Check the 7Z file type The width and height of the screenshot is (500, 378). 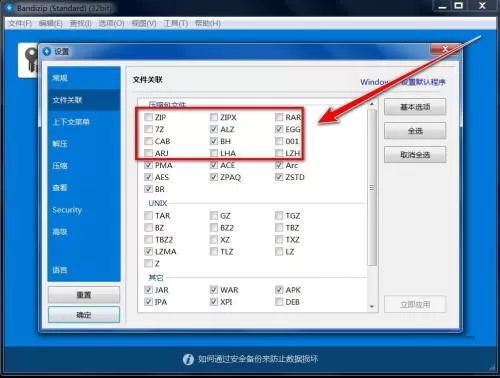click(148, 129)
